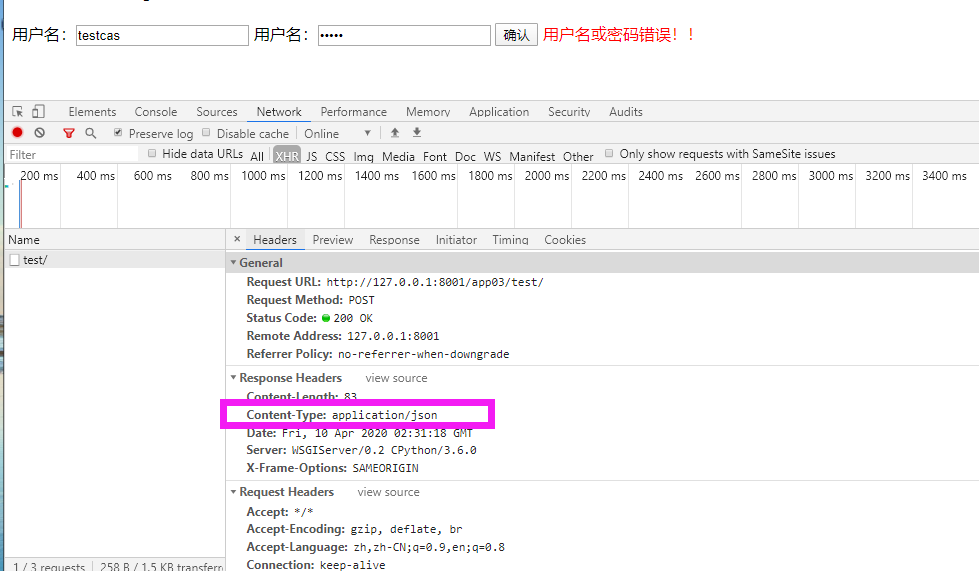Open the Audits panel
979x571 pixels.
(626, 112)
